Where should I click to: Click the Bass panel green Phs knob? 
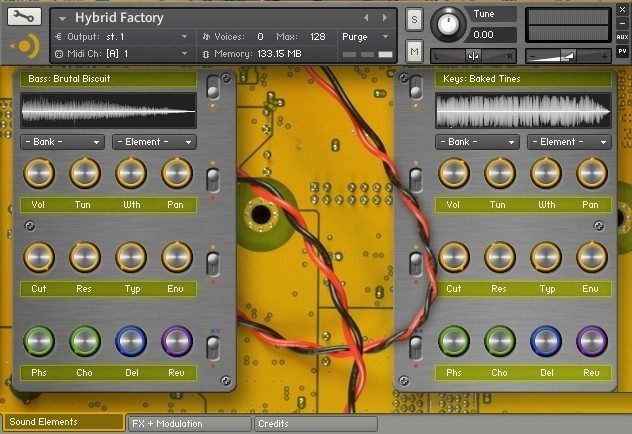[39, 341]
